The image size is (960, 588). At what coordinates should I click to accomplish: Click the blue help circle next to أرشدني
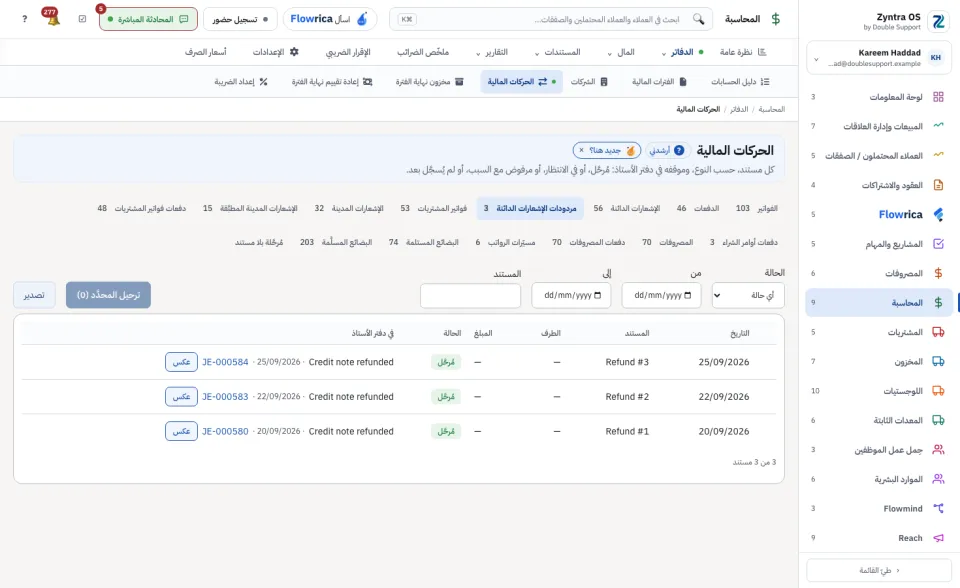(x=679, y=150)
